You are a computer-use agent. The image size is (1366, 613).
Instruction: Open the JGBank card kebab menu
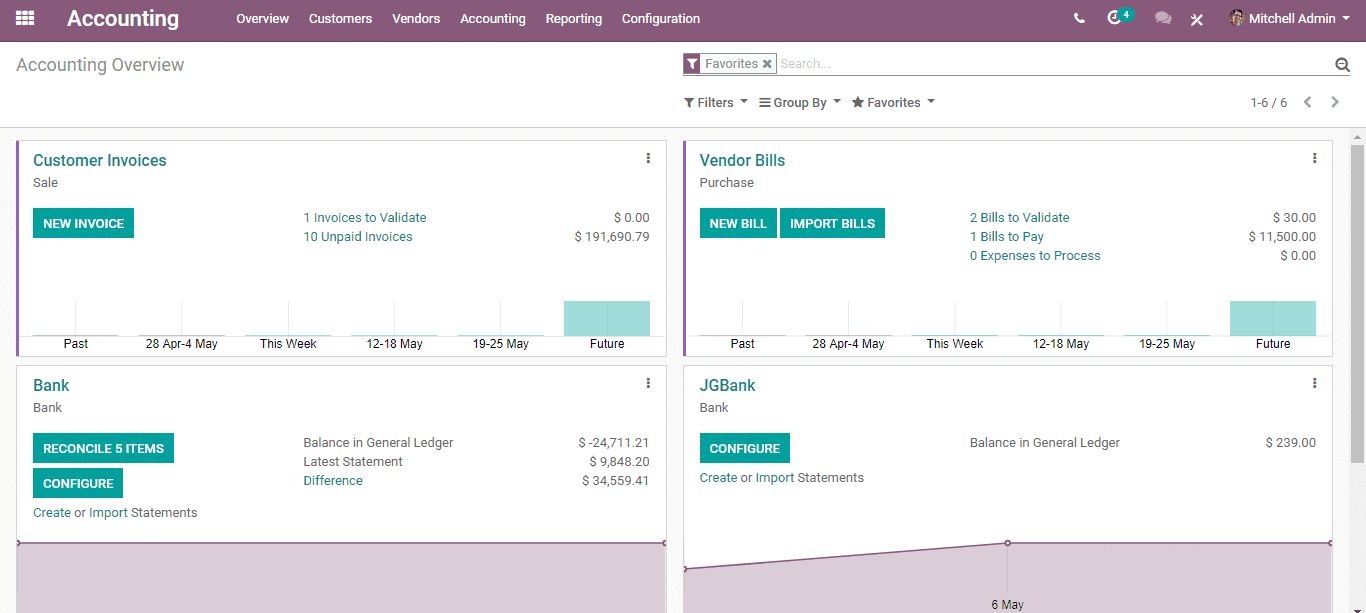click(x=1314, y=383)
